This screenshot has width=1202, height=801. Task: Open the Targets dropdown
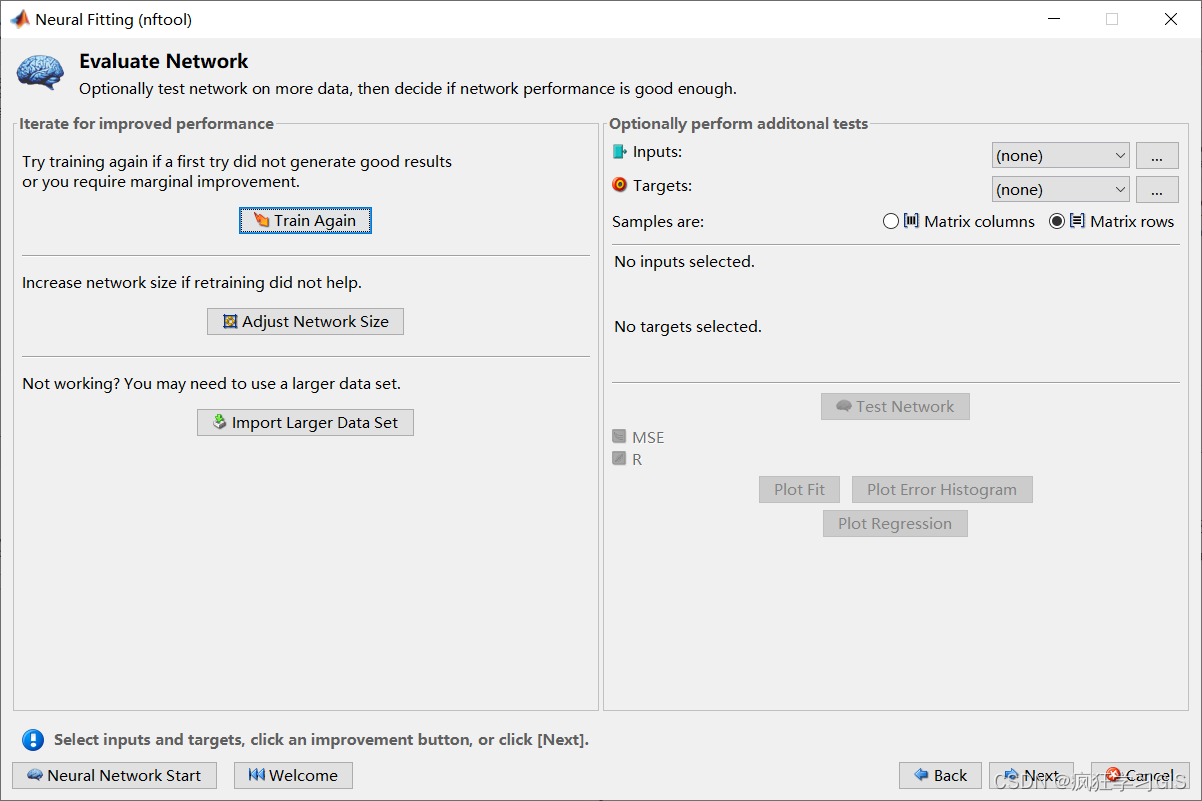(1060, 190)
